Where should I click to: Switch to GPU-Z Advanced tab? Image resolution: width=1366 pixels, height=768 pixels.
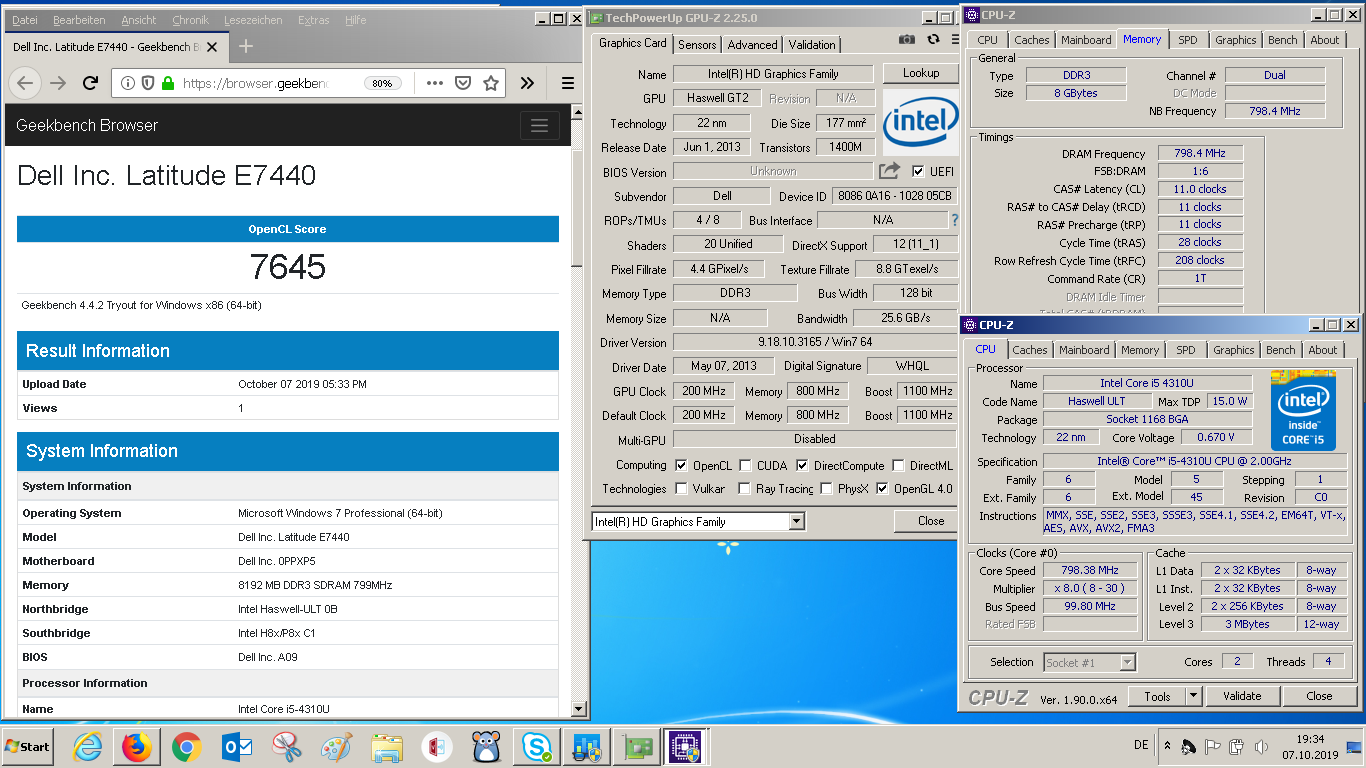(752, 45)
